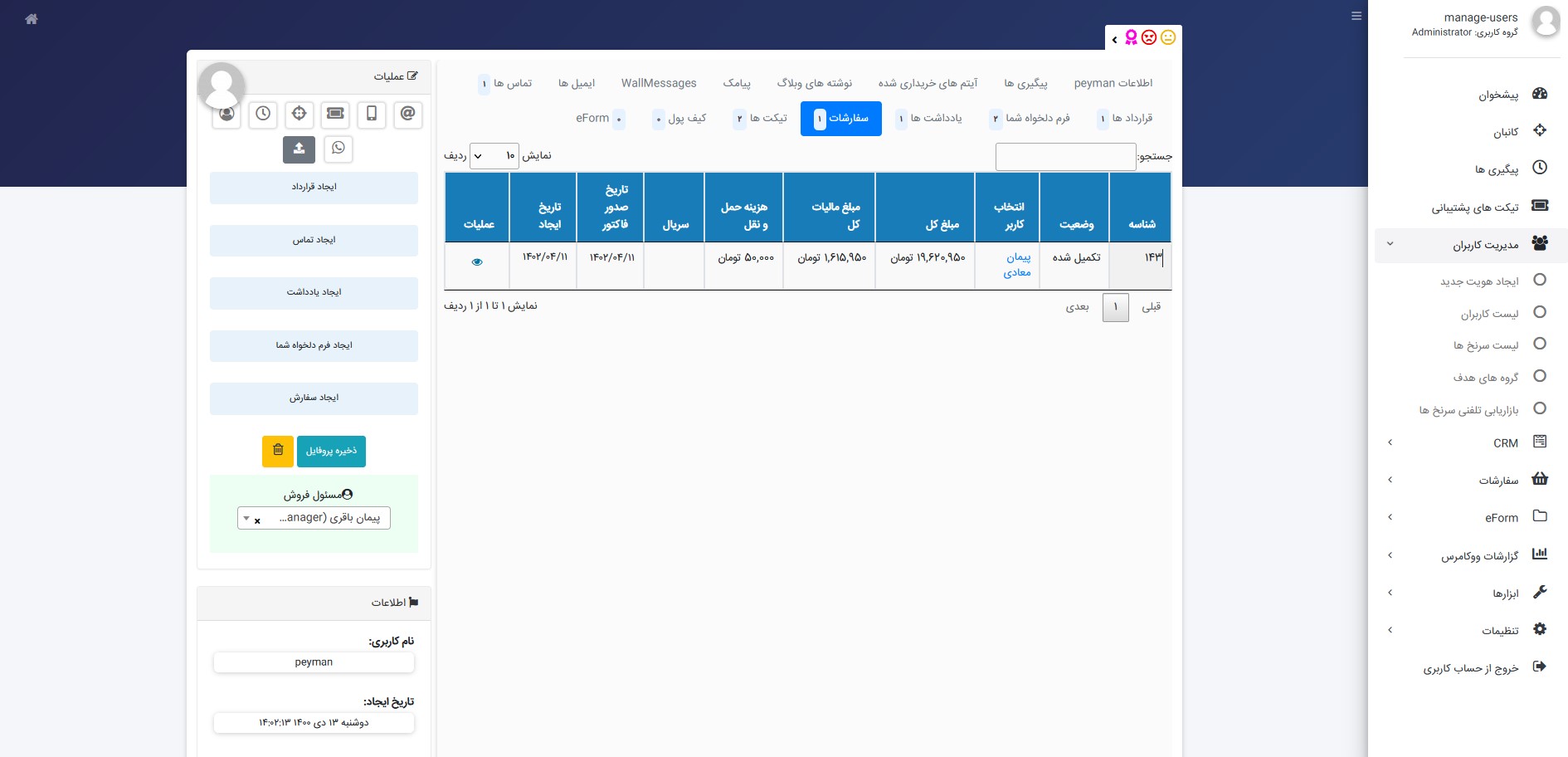Viewport: 1568px width, 757px height.
Task: Click the home icon in top bar
Action: point(32,19)
